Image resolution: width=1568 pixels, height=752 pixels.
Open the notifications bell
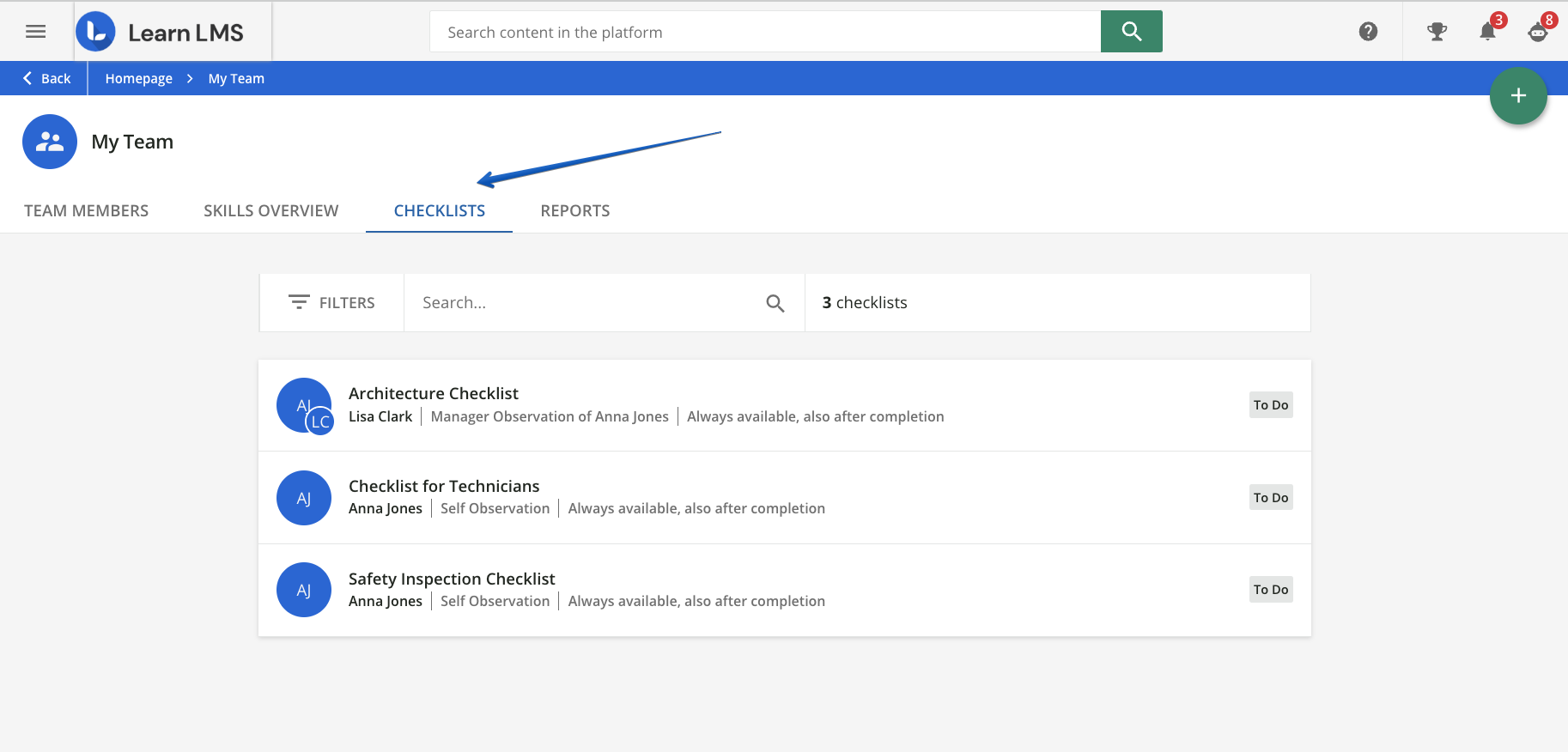[x=1488, y=32]
